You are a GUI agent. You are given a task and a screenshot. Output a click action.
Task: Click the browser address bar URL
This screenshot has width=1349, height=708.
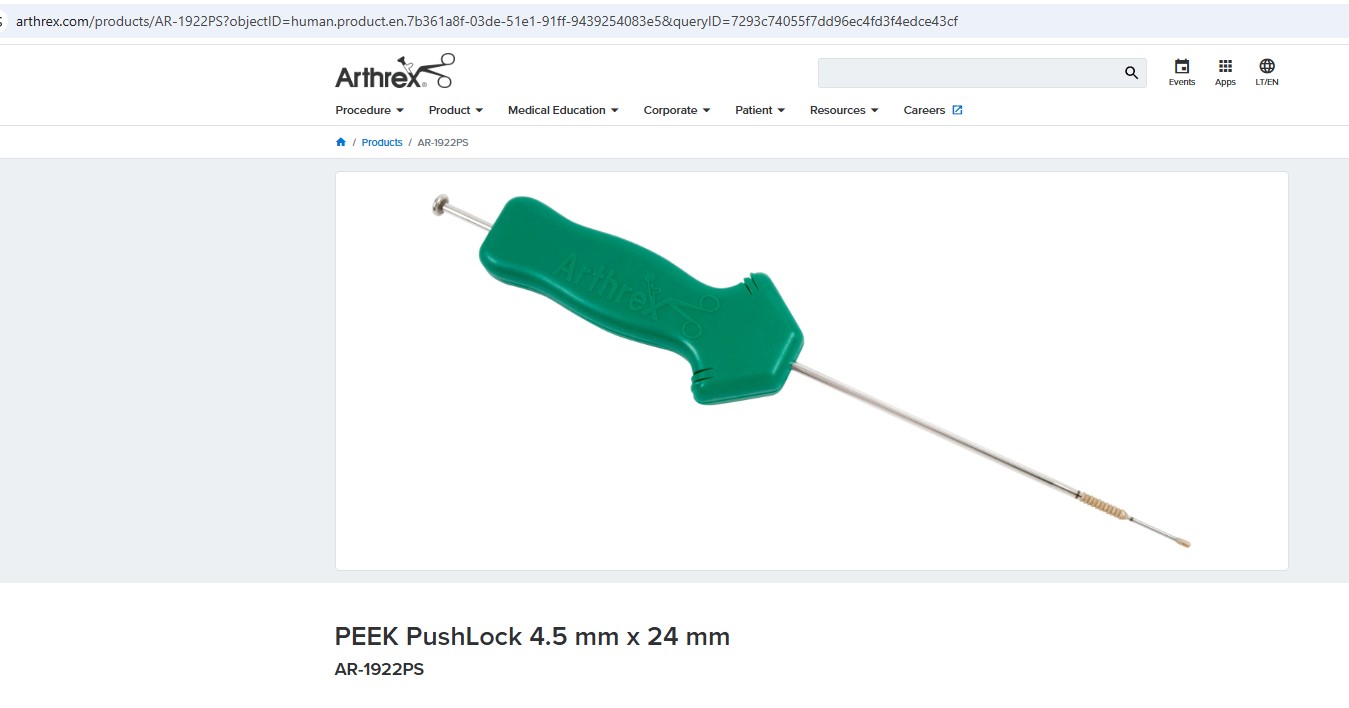point(487,21)
